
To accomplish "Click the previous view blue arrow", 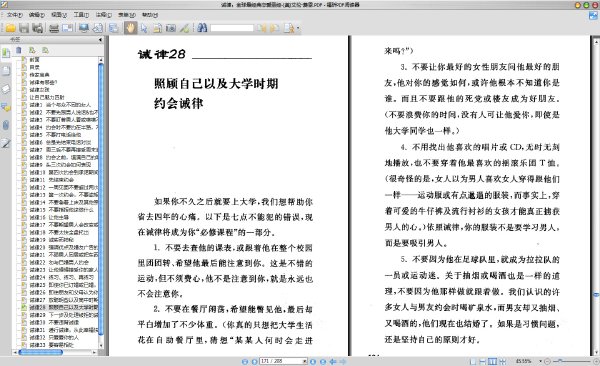I will click(333, 361).
